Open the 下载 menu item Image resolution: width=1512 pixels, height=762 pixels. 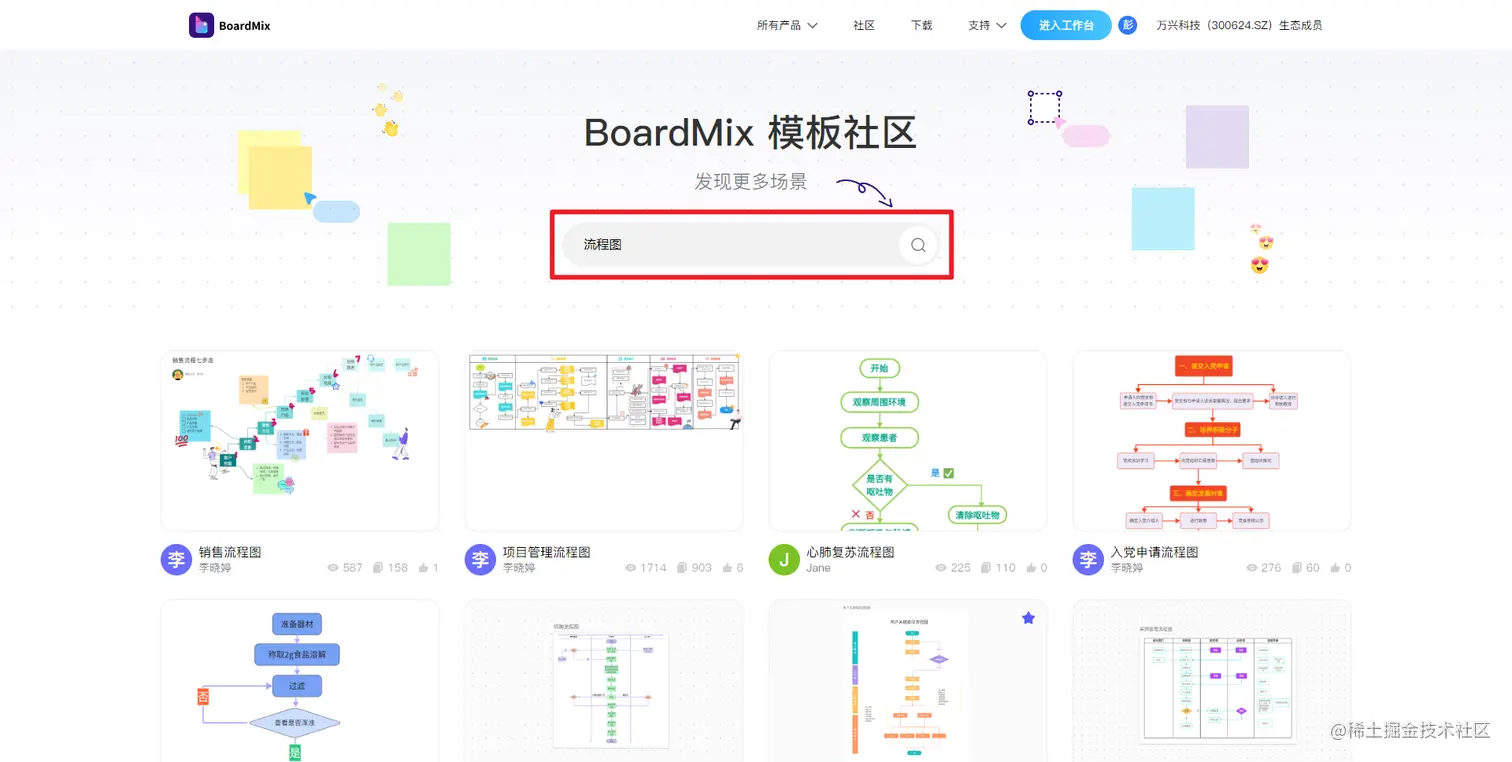pos(922,25)
